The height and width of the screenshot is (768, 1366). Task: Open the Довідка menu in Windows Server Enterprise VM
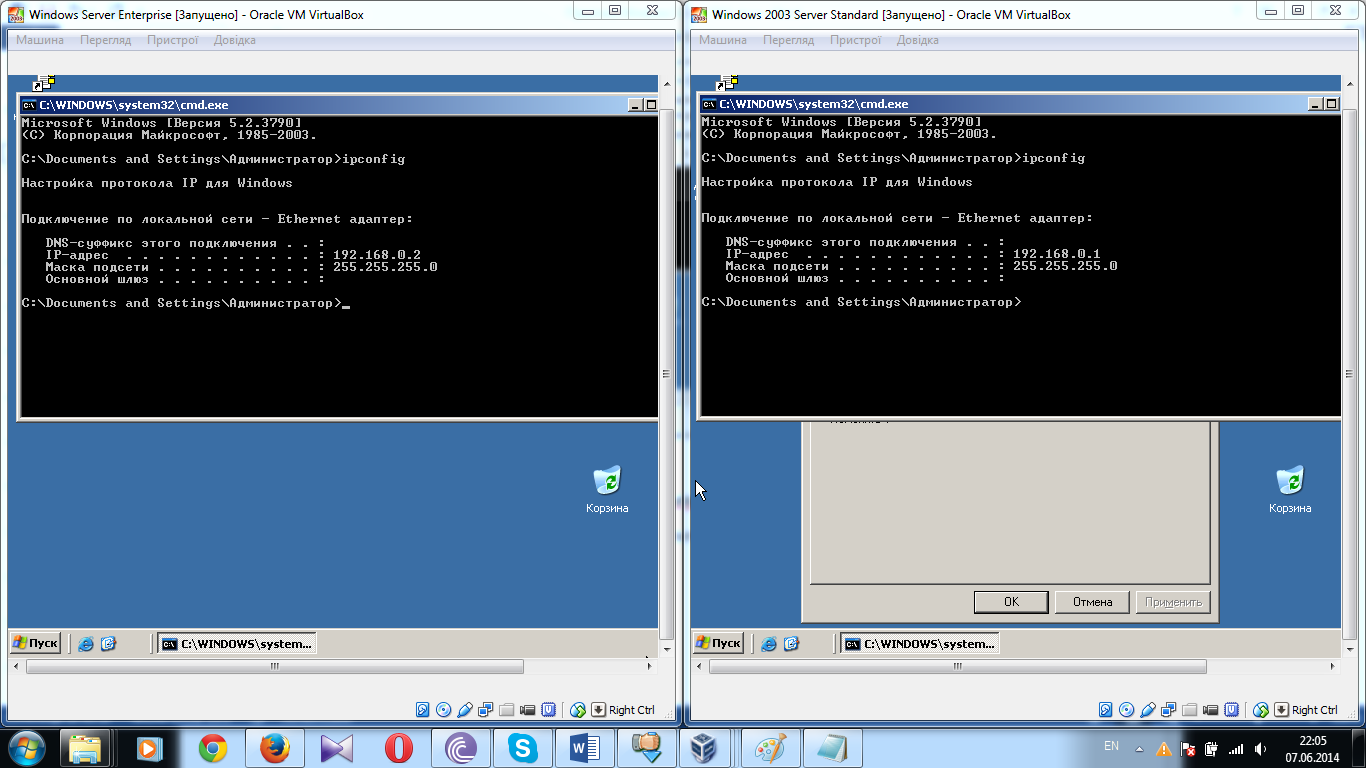(x=234, y=40)
